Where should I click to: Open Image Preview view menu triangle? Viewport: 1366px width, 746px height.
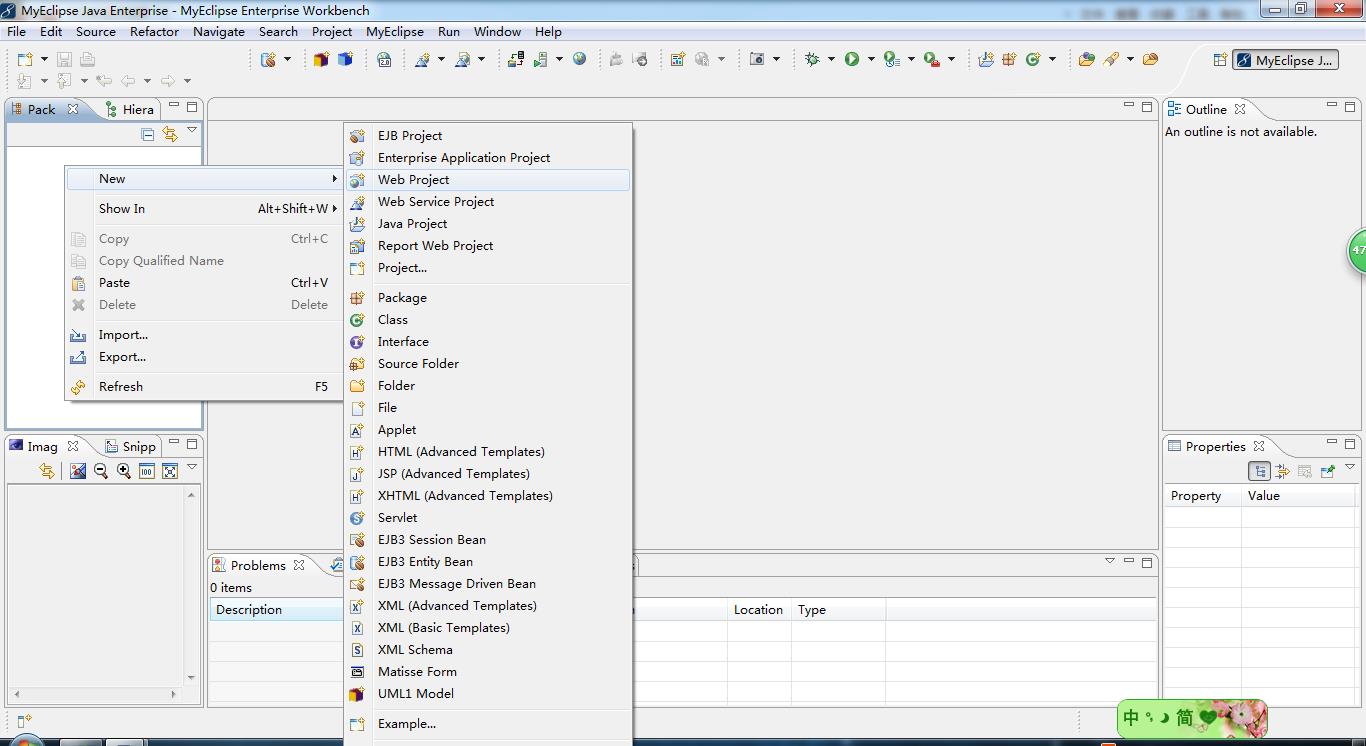pos(192,467)
